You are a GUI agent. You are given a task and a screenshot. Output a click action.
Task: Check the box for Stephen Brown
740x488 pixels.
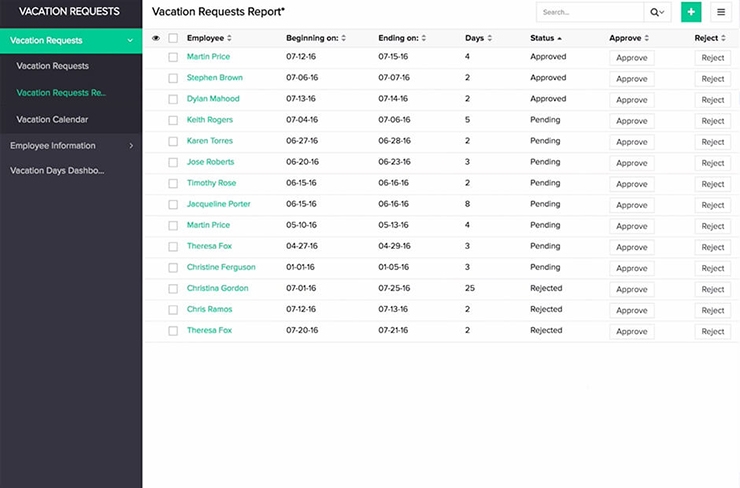tap(173, 78)
